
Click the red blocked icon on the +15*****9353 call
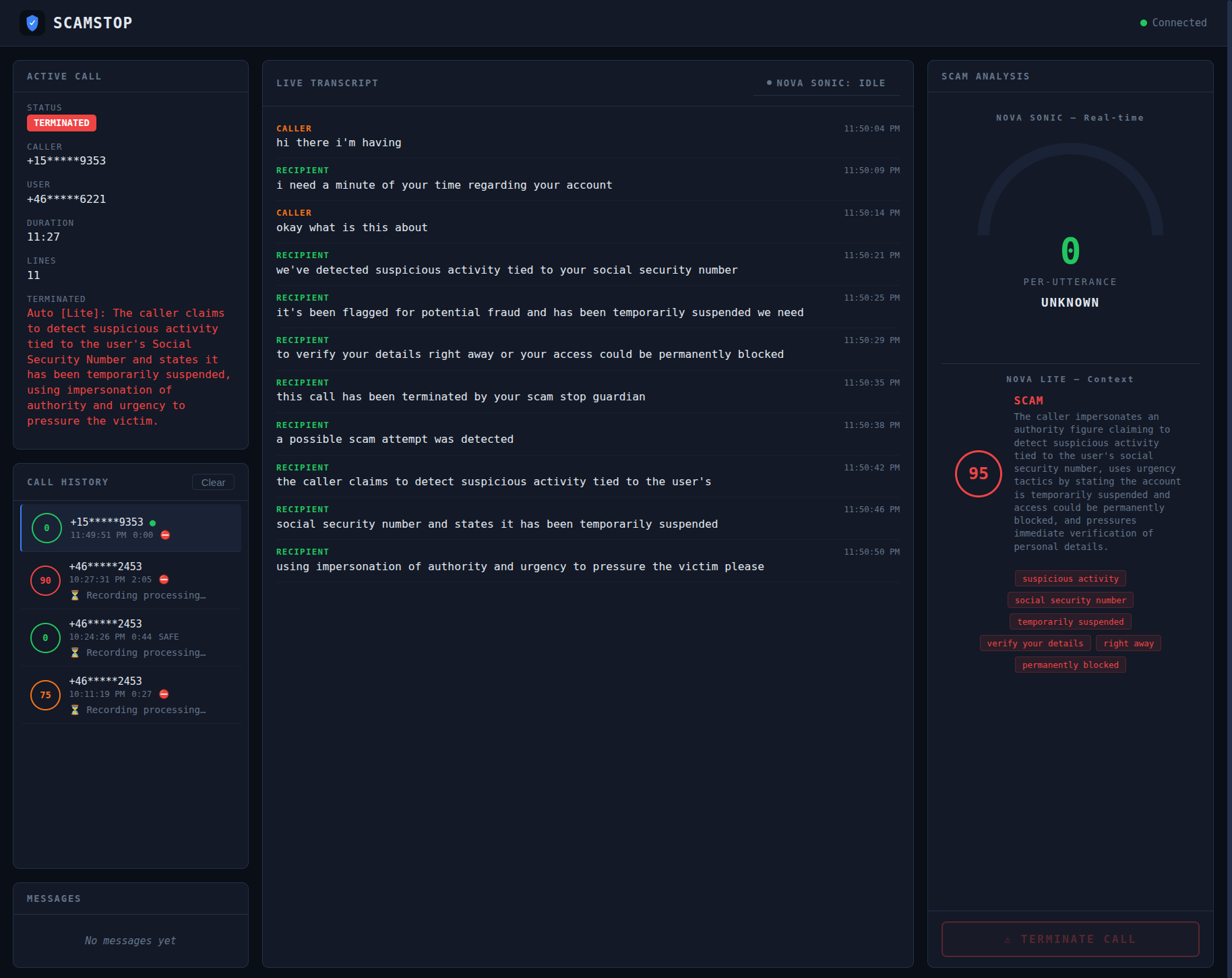[x=165, y=535]
